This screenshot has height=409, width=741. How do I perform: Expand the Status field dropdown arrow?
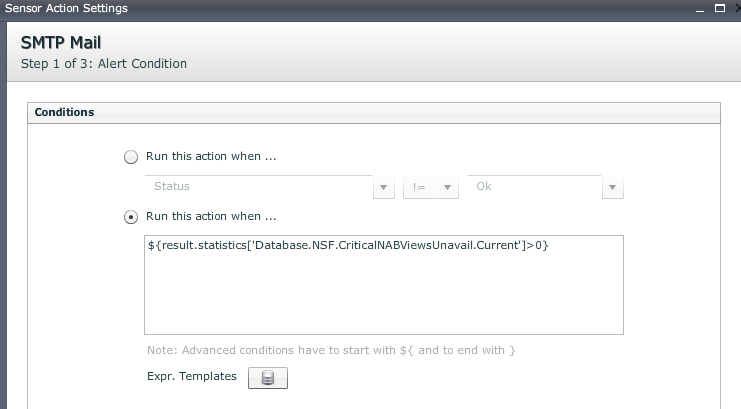click(383, 187)
